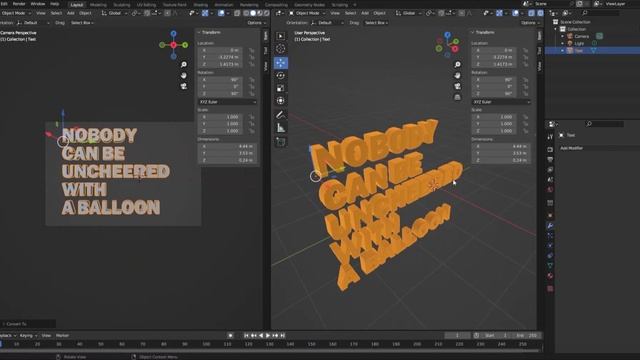Activate the Rotate tool in the toolbar
Image resolution: width=640 pixels, height=360 pixels.
[280, 76]
